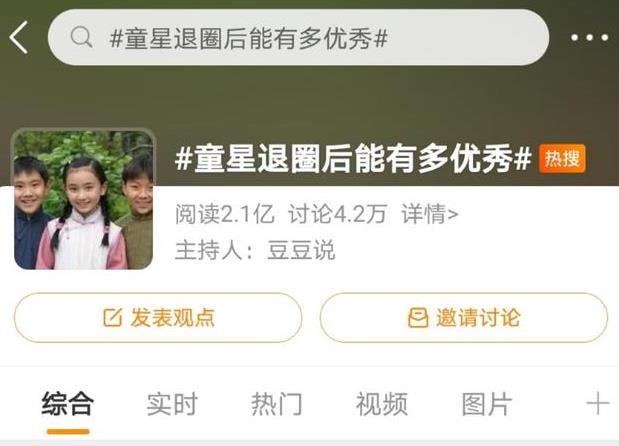Click the pencil icon on 发表观点
The height and width of the screenshot is (446, 619).
113,317
